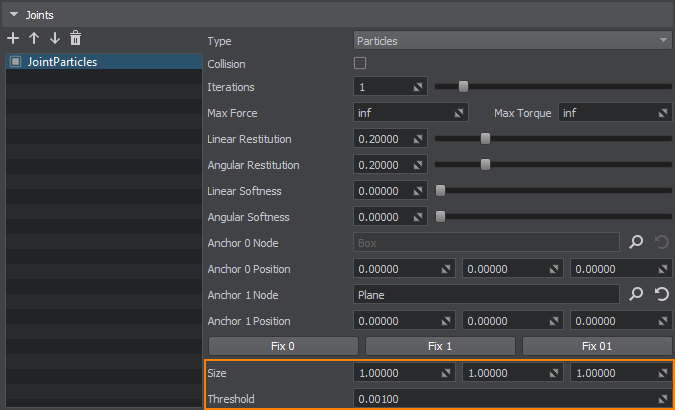Click the Max Torque field spinner icon
Screen dimensions: 675x410
coord(663,113)
